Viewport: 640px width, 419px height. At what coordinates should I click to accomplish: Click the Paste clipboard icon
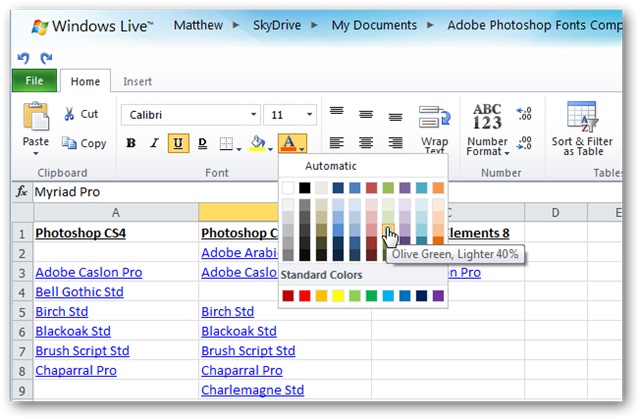36,116
